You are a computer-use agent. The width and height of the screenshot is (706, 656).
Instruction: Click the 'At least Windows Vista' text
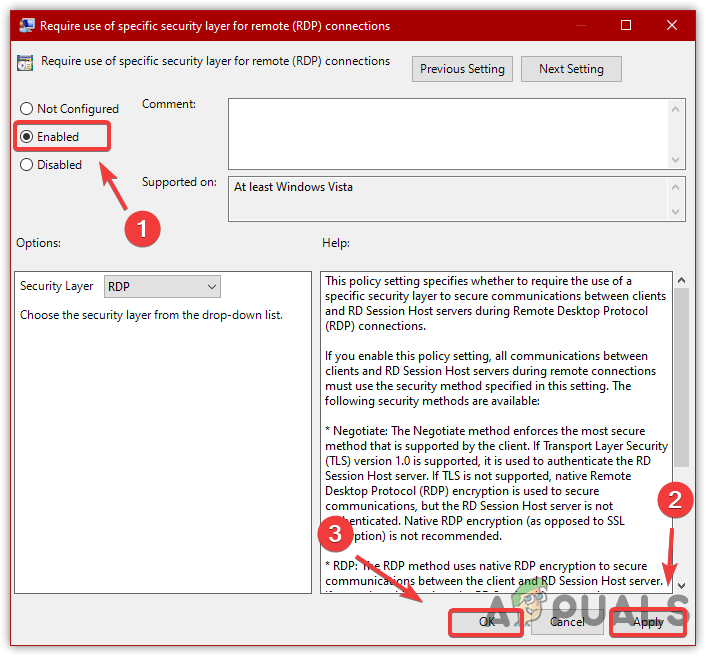click(x=293, y=187)
